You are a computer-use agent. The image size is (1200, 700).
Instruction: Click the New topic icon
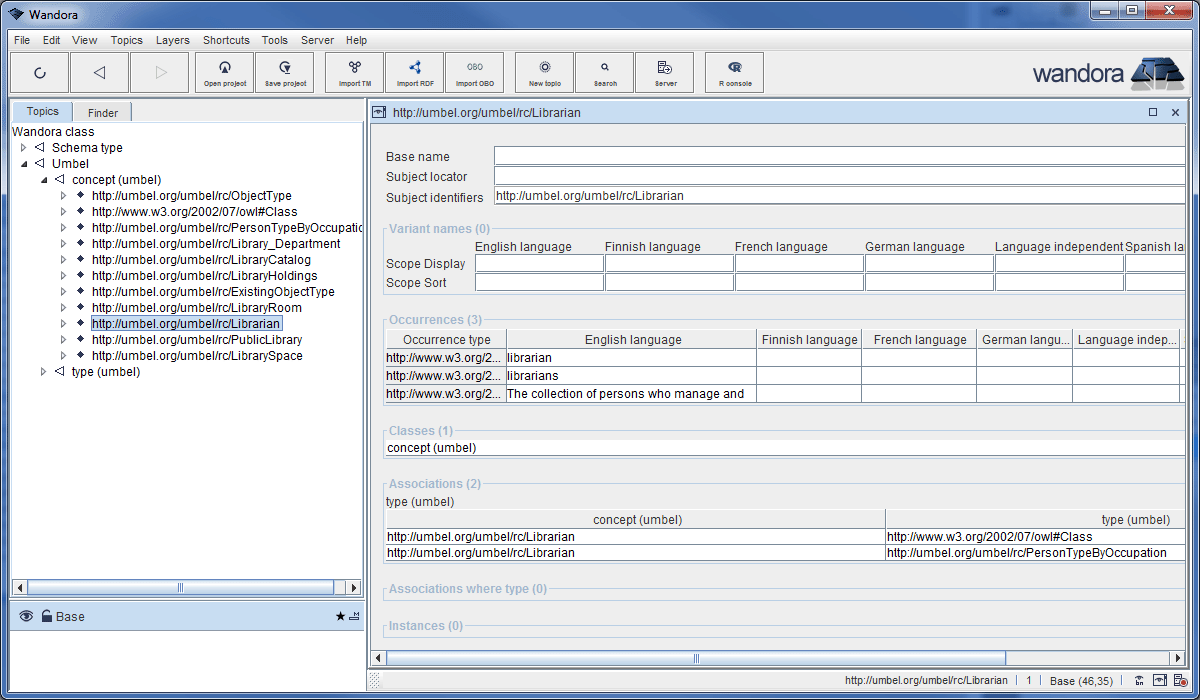[x=543, y=71]
